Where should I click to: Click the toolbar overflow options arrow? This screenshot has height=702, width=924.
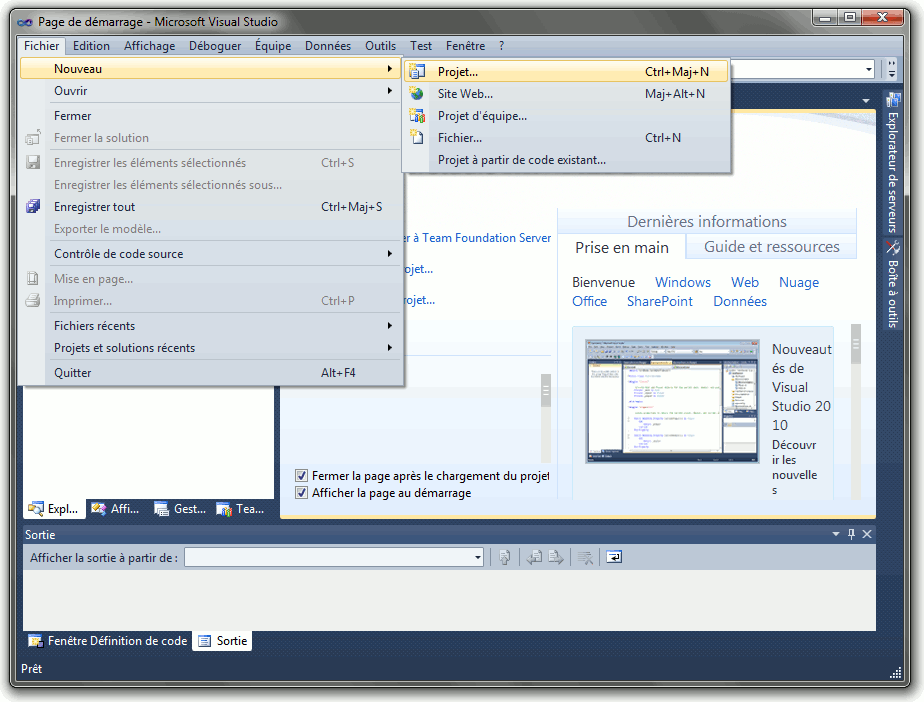(892, 70)
